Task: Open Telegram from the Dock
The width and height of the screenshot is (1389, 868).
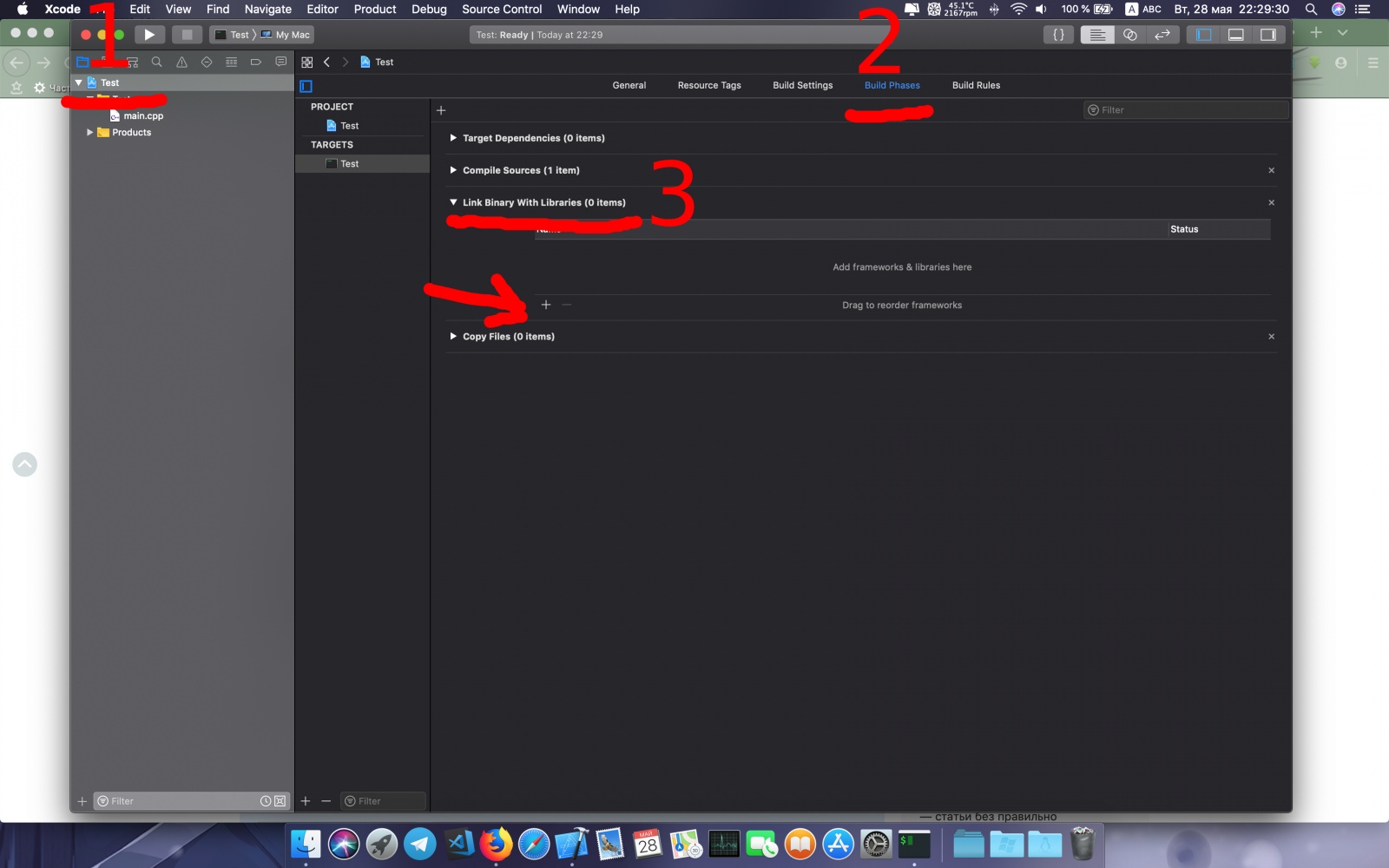Action: 420,843
